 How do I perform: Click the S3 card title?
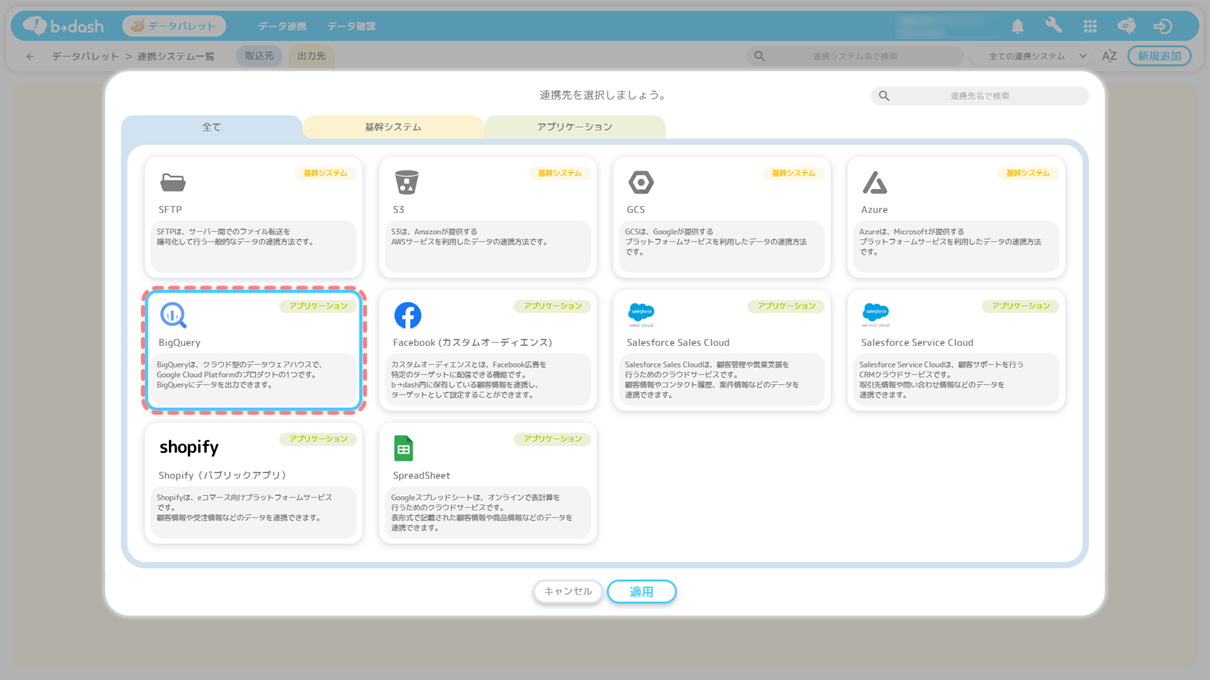click(398, 210)
